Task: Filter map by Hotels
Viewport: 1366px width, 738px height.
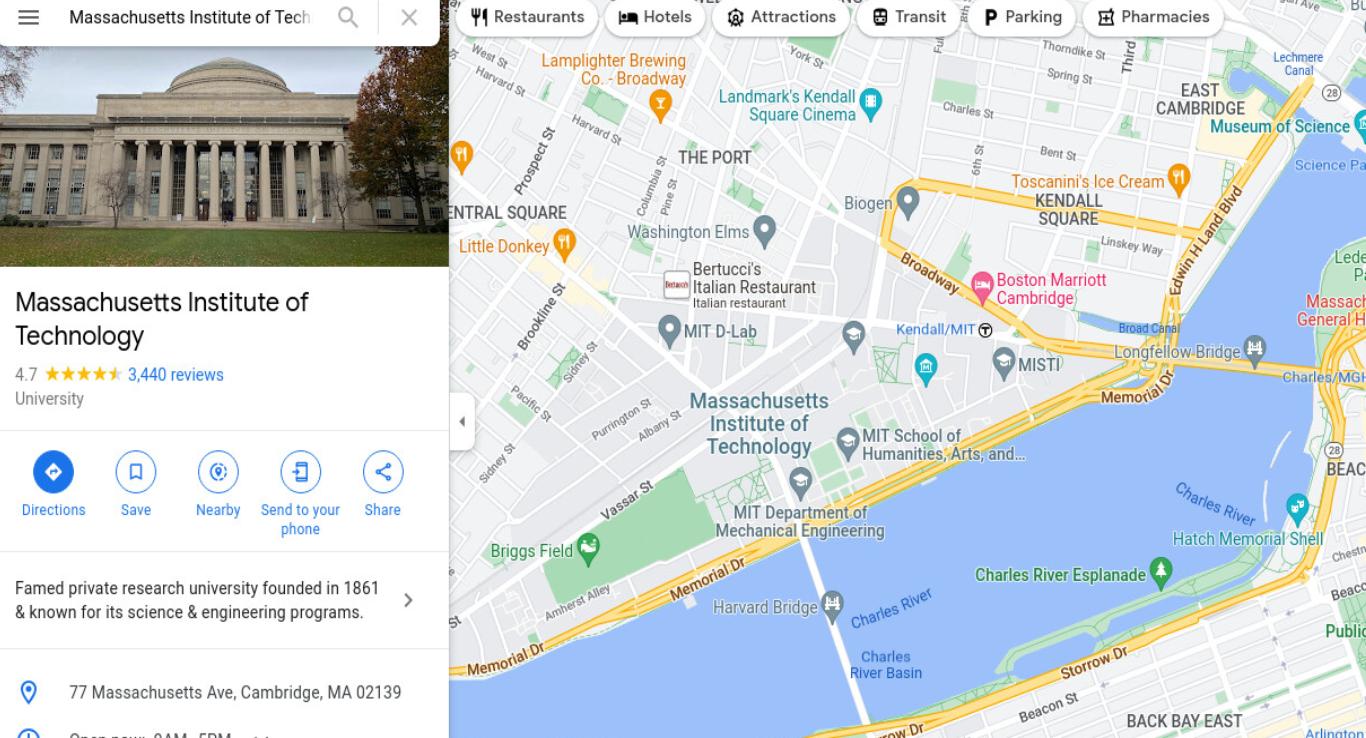Action: click(x=655, y=17)
